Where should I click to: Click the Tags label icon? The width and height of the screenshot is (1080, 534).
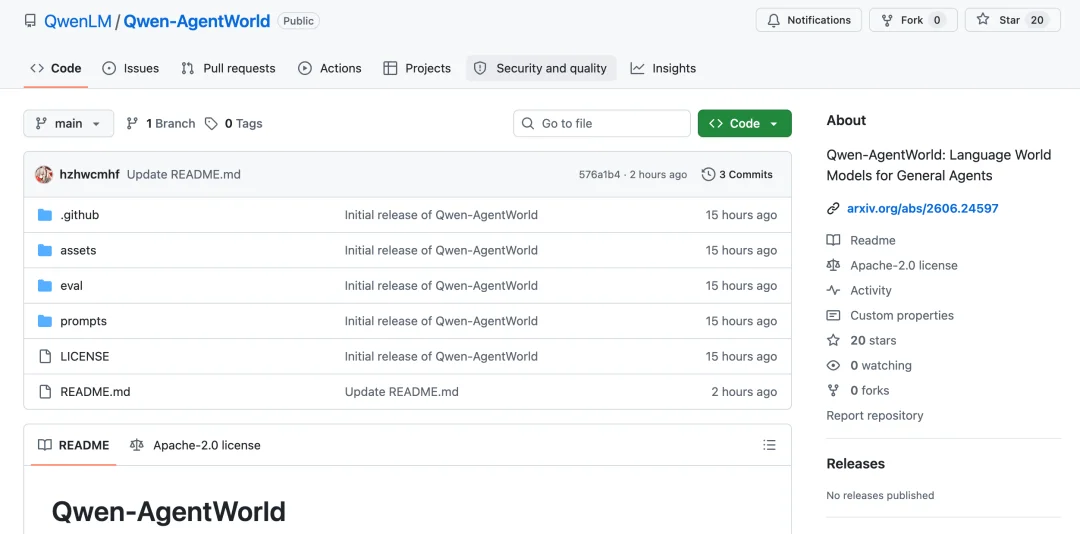point(211,123)
